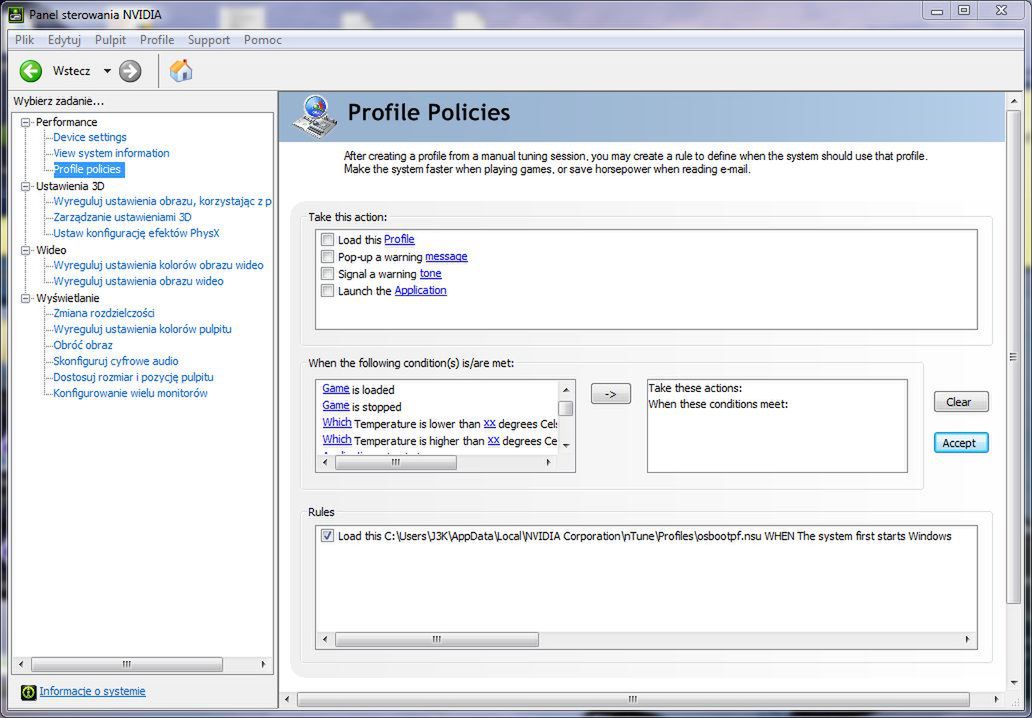Open the Edytuj menu
This screenshot has height=718, width=1032.
[64, 39]
